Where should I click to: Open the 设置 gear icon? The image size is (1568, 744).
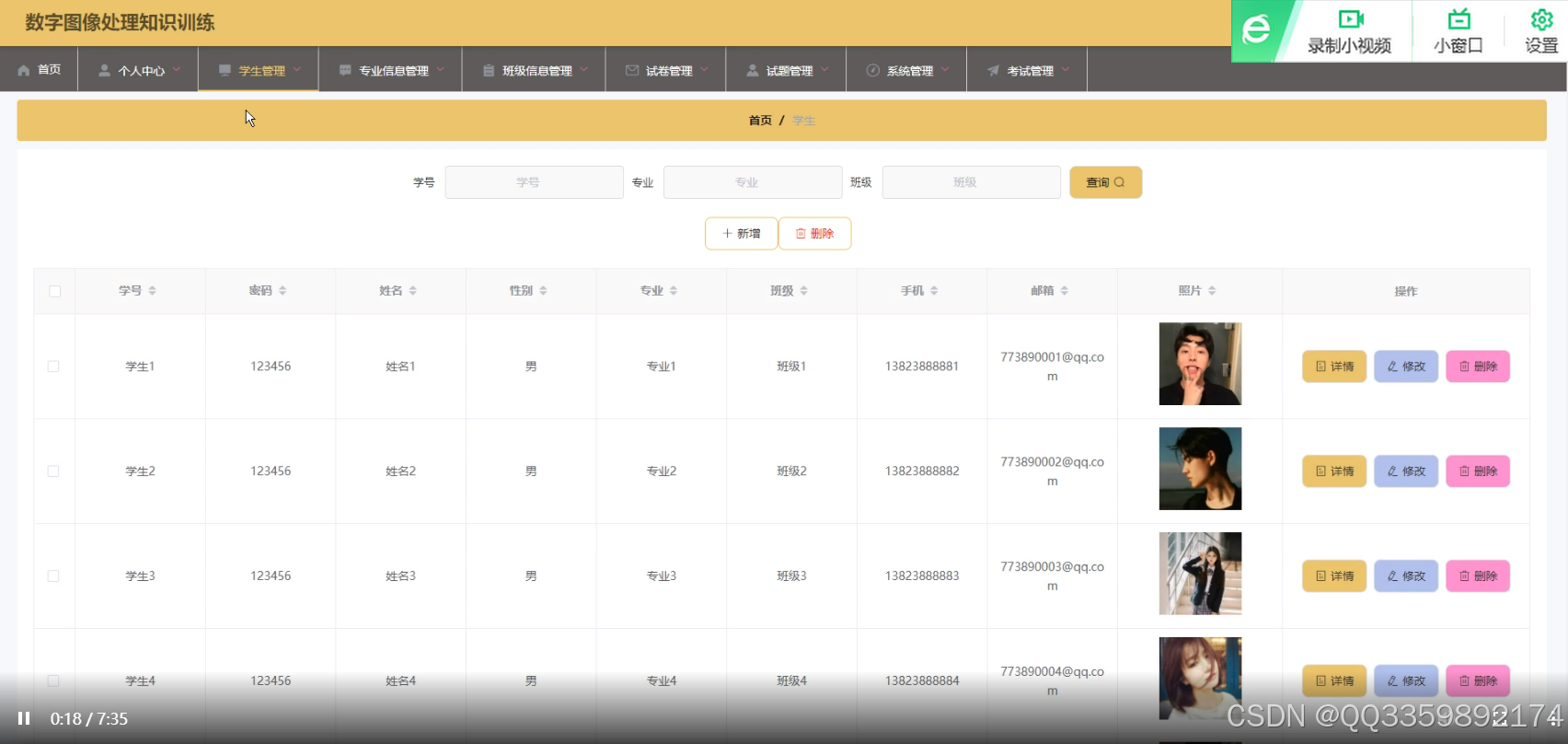[x=1541, y=19]
